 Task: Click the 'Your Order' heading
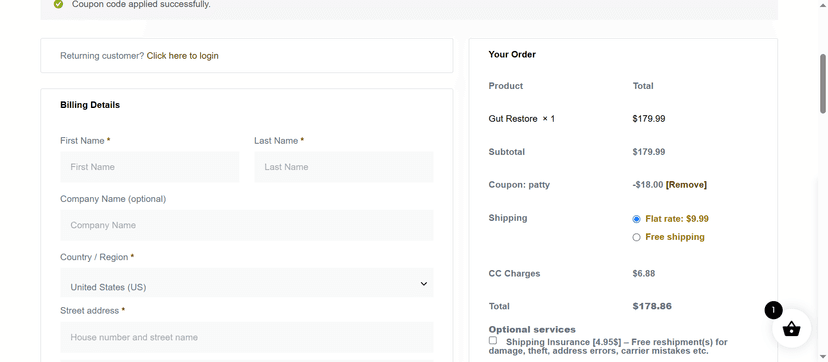click(512, 54)
